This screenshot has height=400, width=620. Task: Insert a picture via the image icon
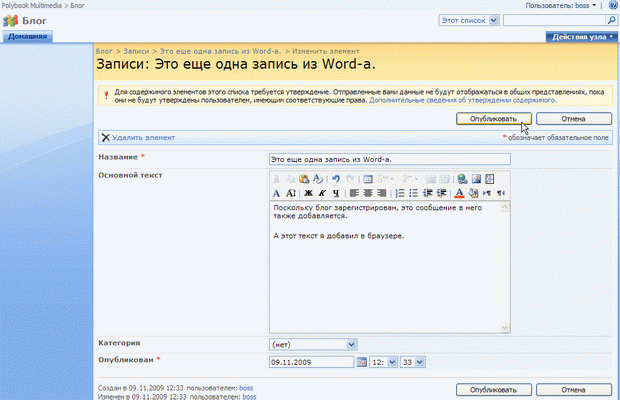click(x=476, y=179)
